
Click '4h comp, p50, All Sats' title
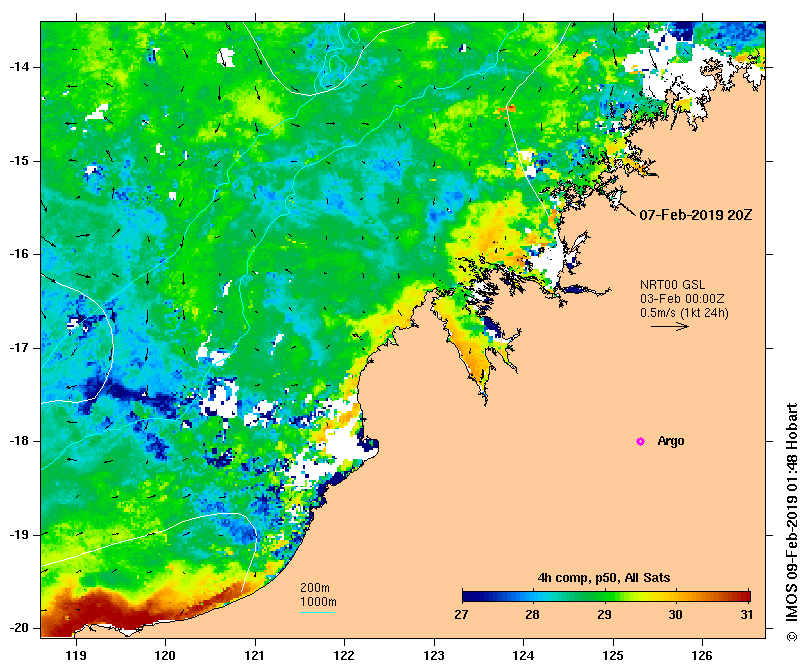click(604, 578)
